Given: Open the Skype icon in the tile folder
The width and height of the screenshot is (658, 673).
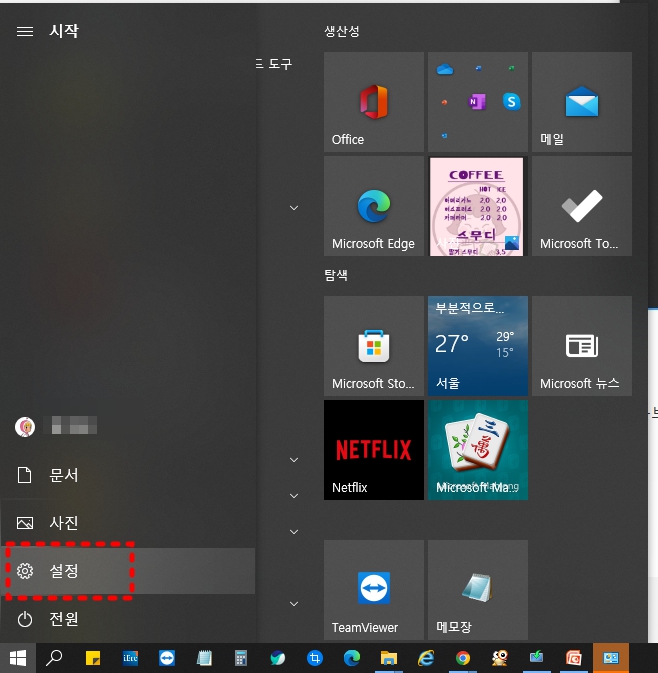Looking at the screenshot, I should tap(511, 102).
